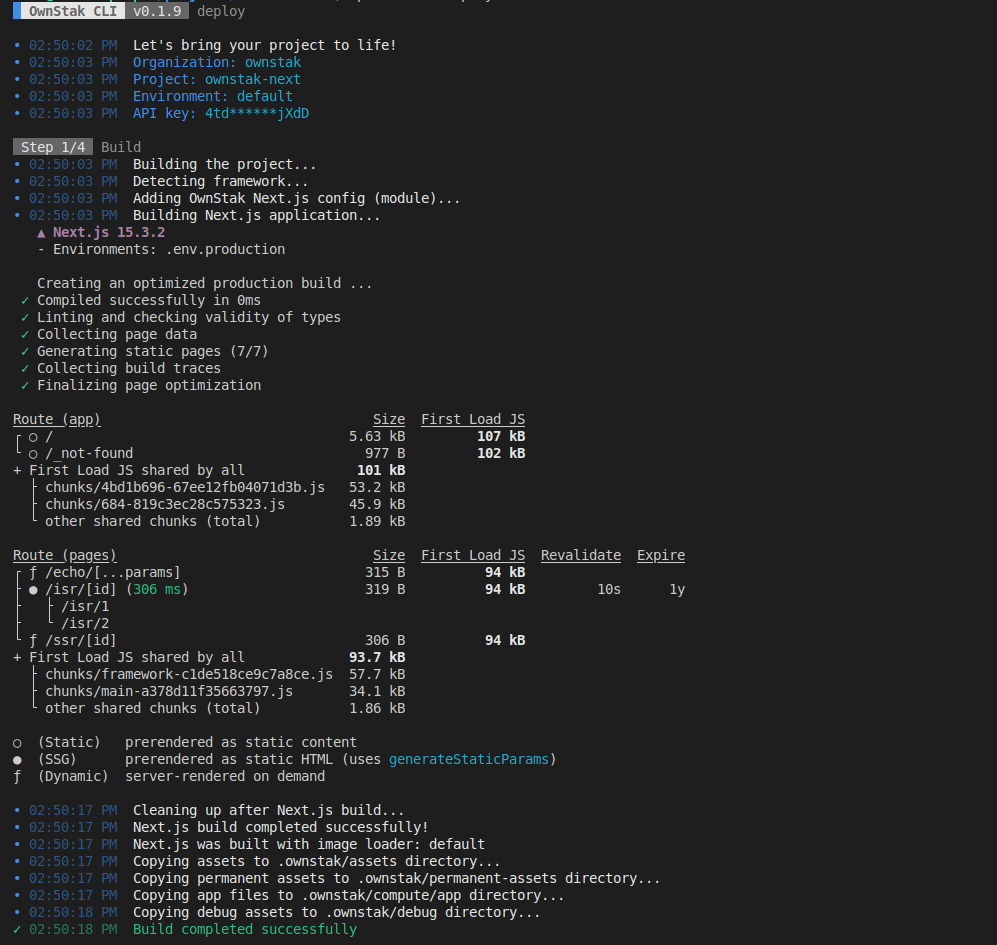This screenshot has width=997, height=945.
Task: Select the /isr/1 child route
Action: pos(85,606)
